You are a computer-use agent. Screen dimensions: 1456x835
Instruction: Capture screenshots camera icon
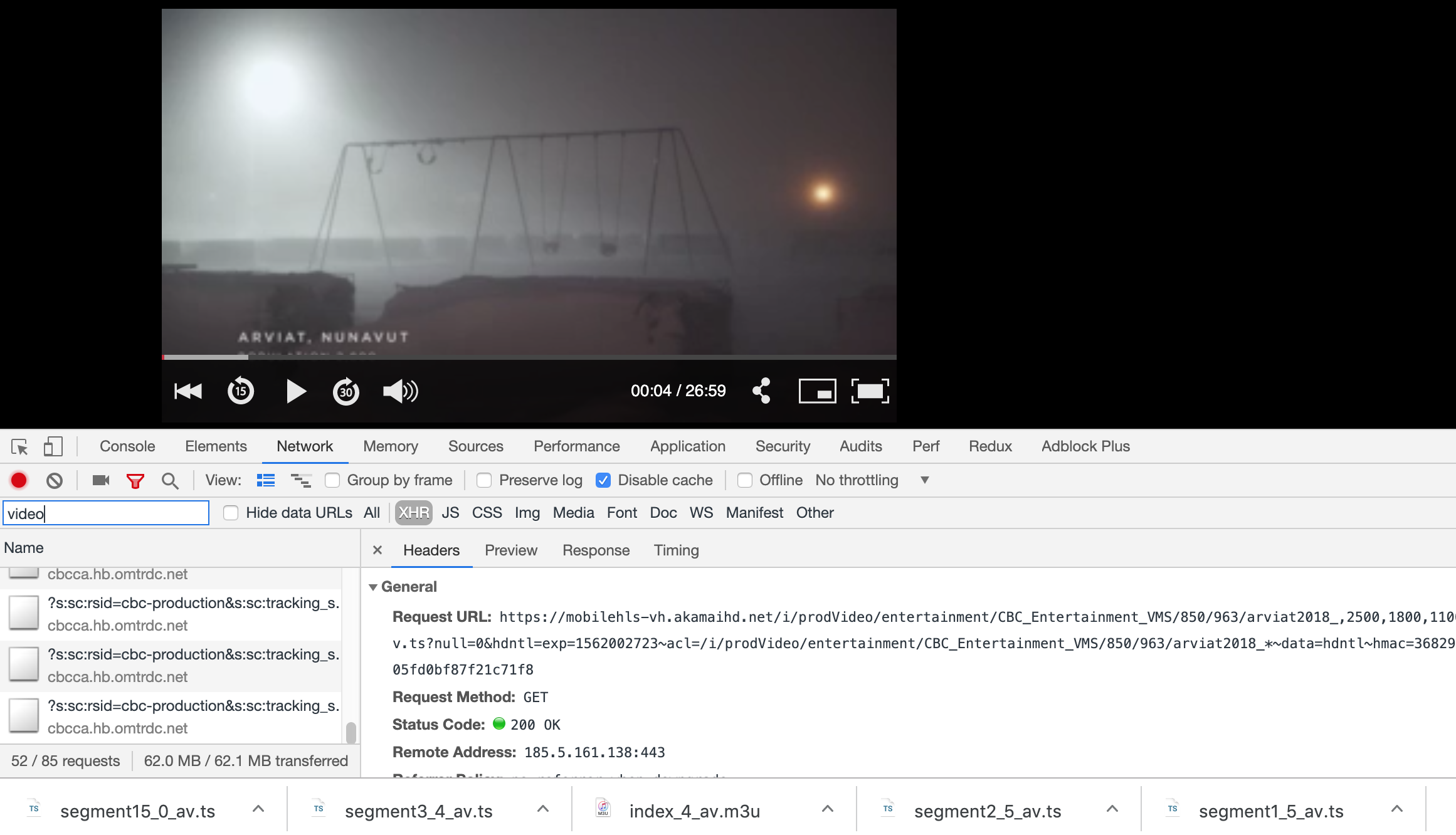point(101,480)
